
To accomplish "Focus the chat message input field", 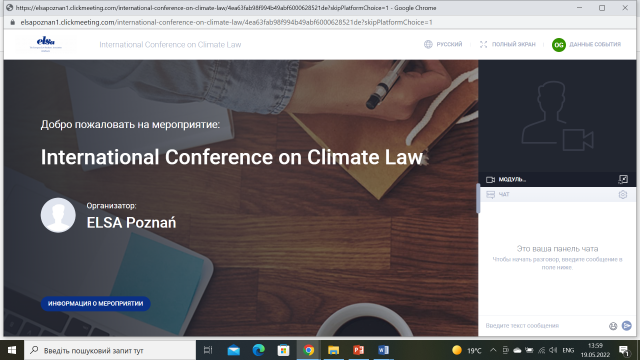I will (x=545, y=326).
